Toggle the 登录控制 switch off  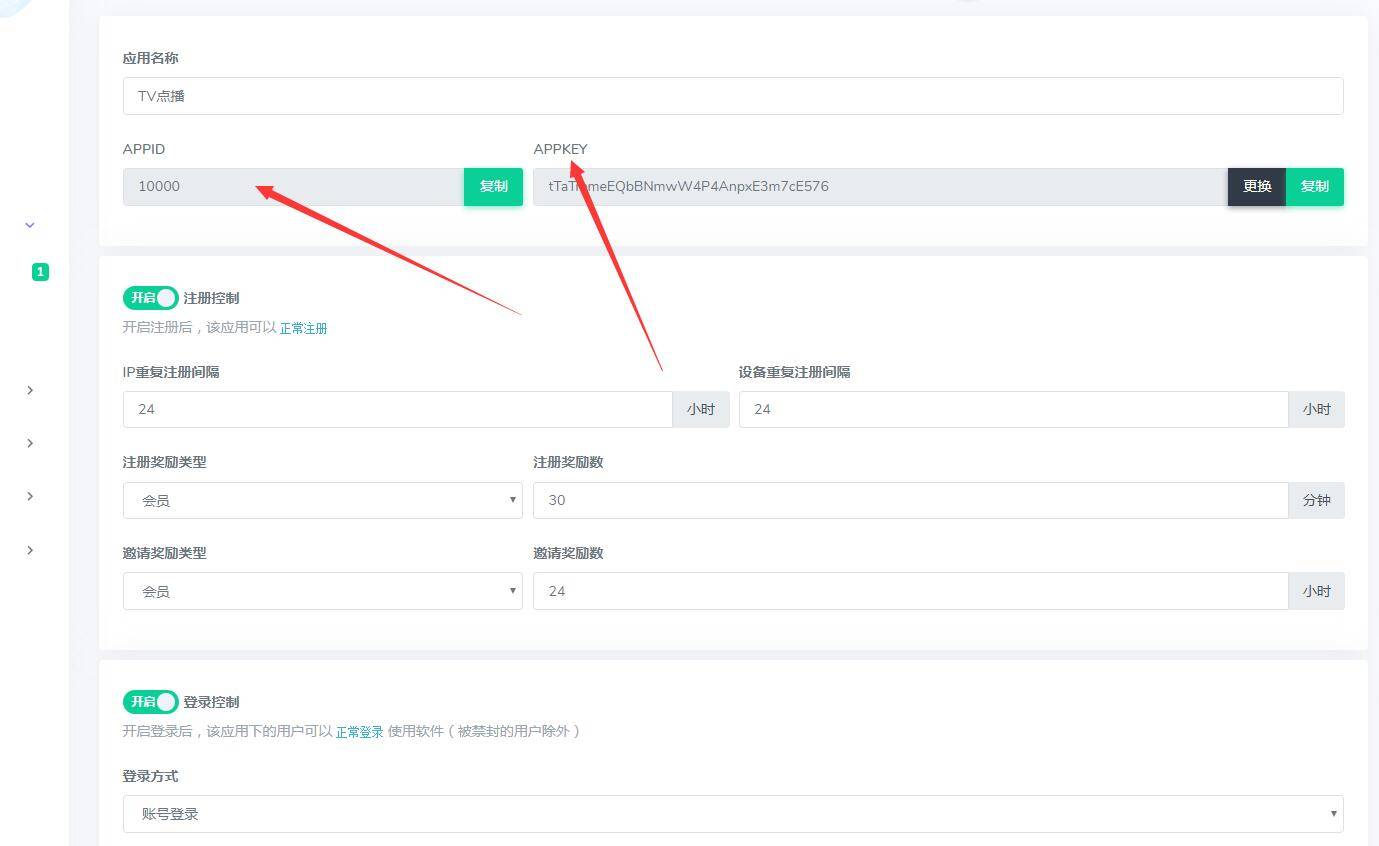(151, 702)
